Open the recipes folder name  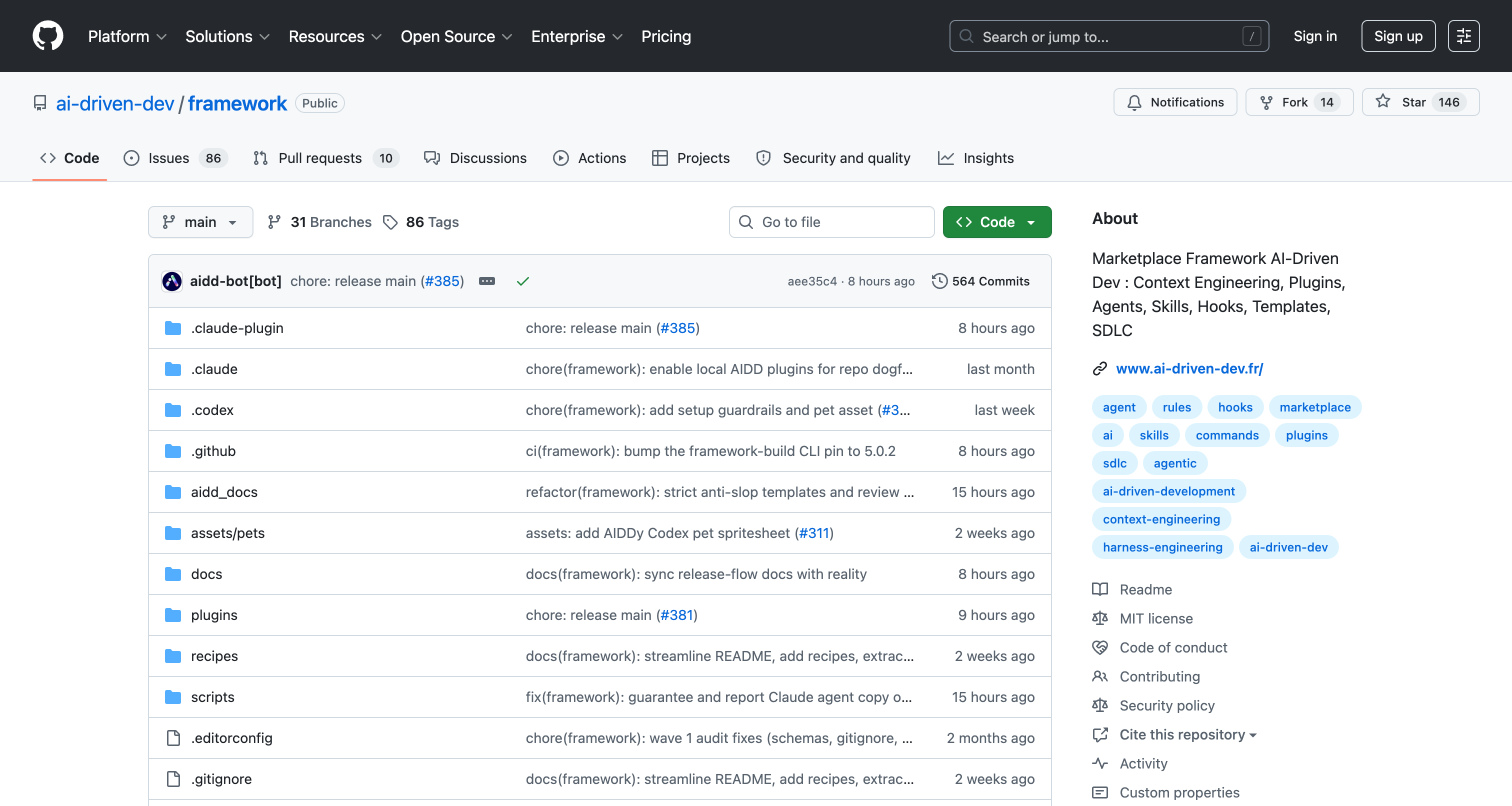pos(214,655)
